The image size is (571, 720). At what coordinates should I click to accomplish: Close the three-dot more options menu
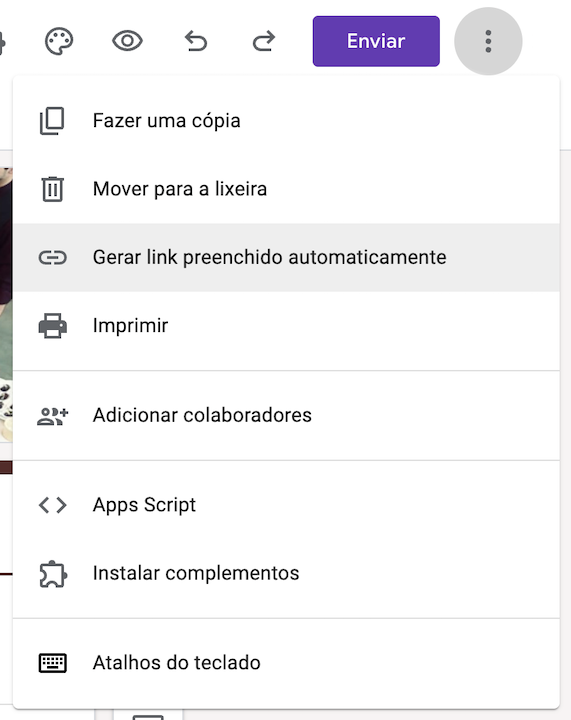pos(488,41)
